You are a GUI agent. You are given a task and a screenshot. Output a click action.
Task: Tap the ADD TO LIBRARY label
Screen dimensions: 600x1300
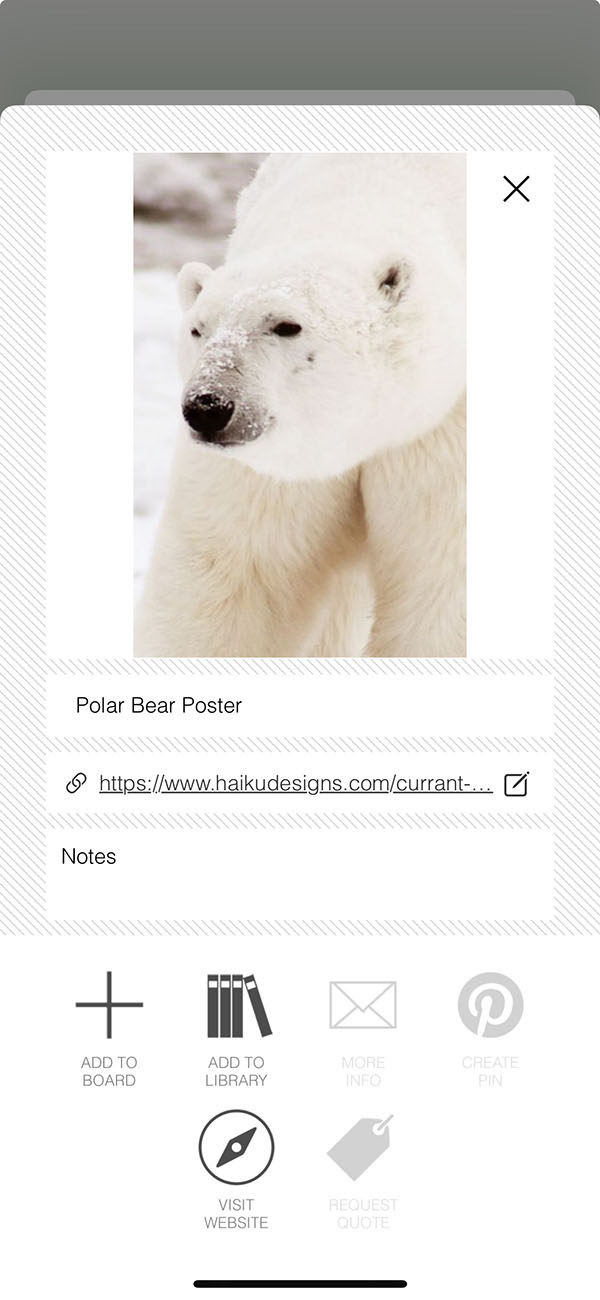(x=237, y=1071)
